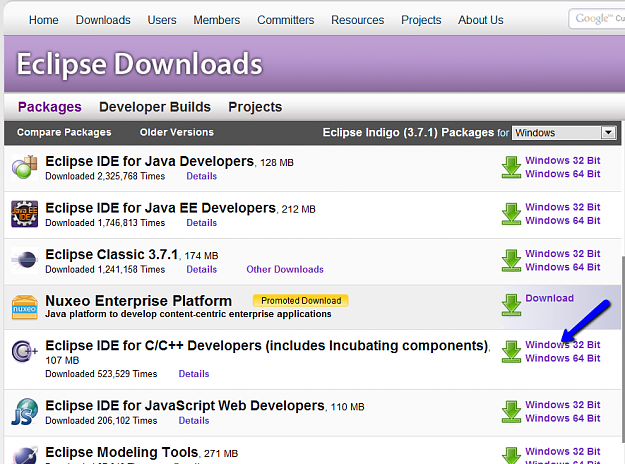Click the Eclipse Modeling Tools package icon
This screenshot has width=625, height=464.
coord(25,455)
